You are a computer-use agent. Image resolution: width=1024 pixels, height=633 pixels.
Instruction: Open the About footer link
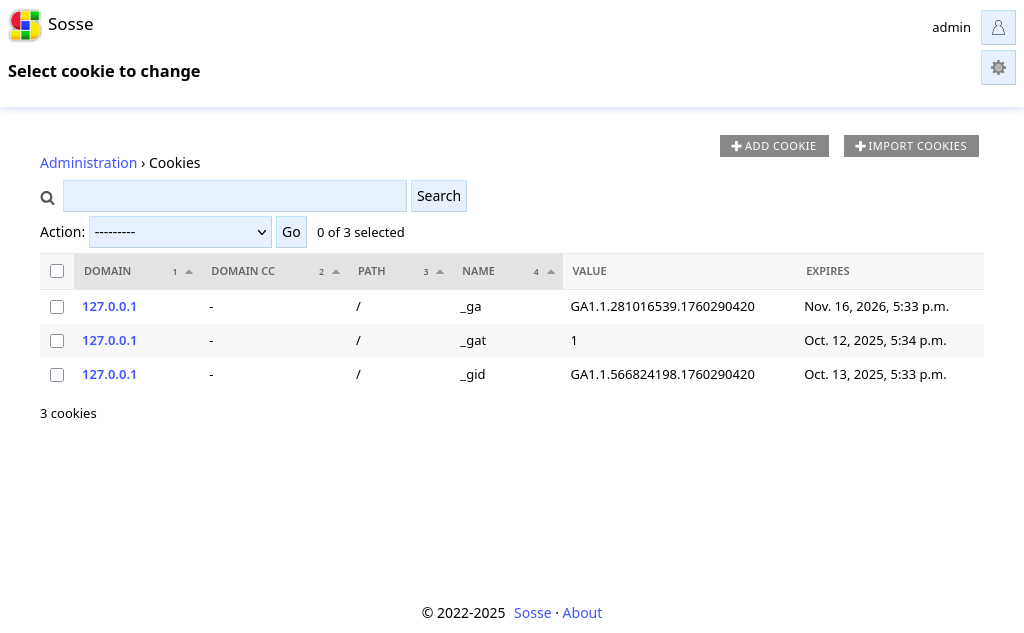582,613
